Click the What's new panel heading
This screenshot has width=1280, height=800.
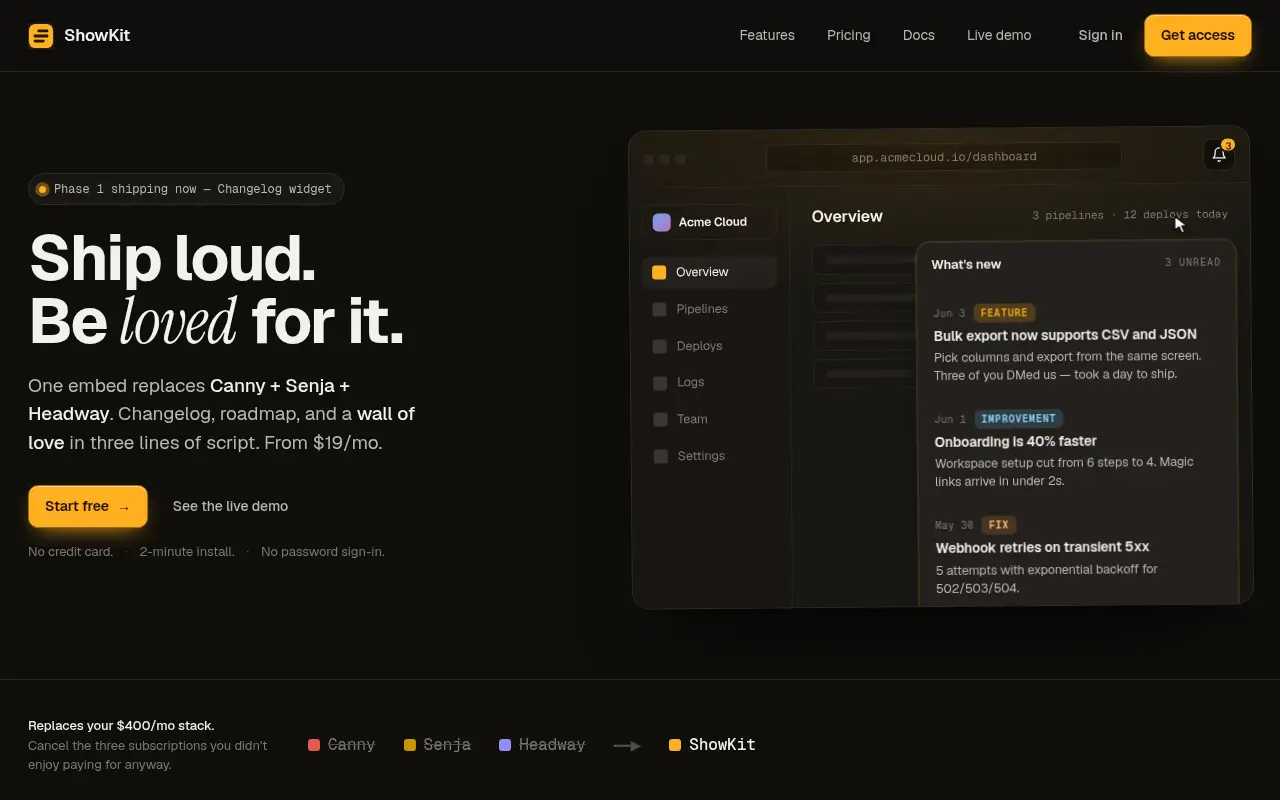pos(966,265)
